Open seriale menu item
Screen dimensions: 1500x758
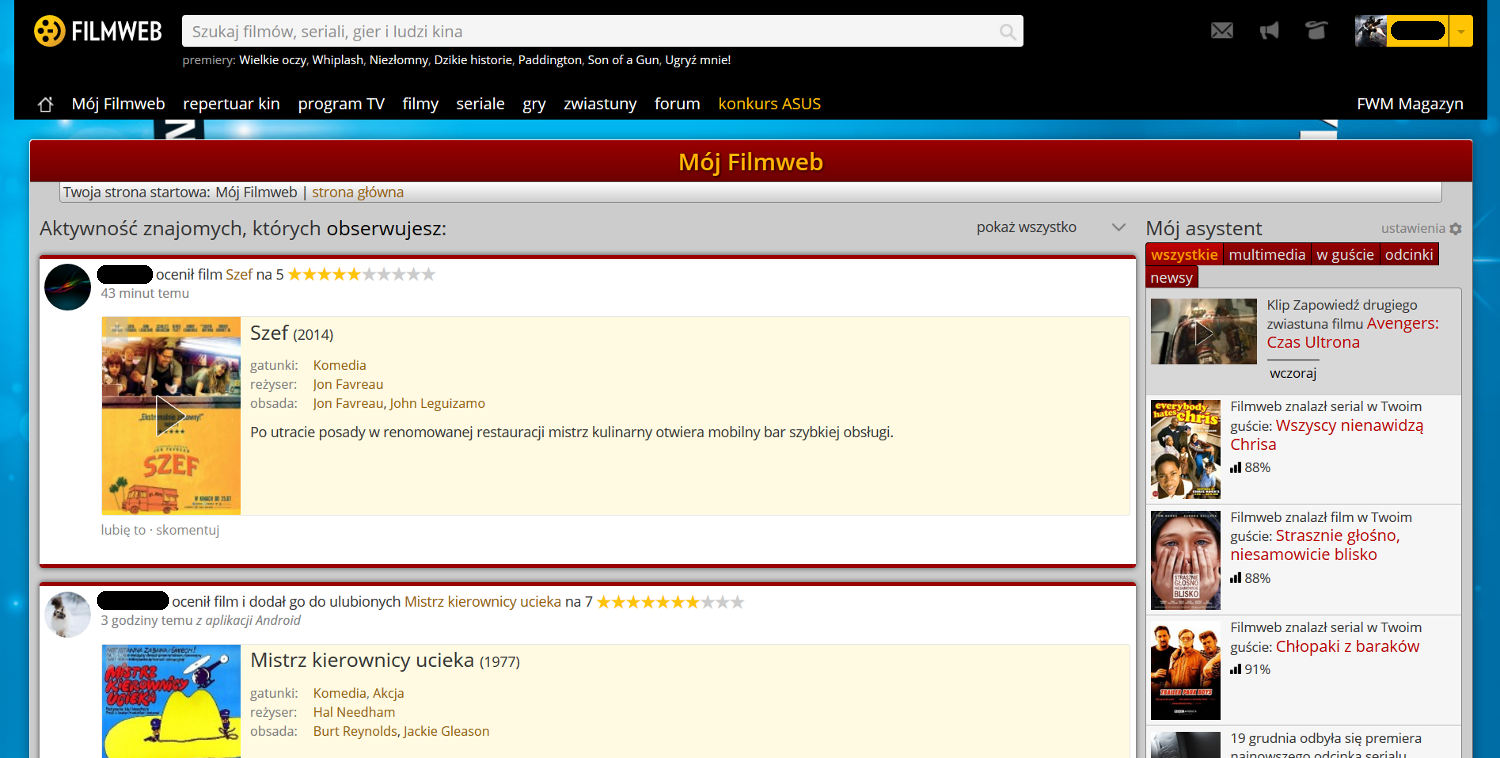point(480,104)
